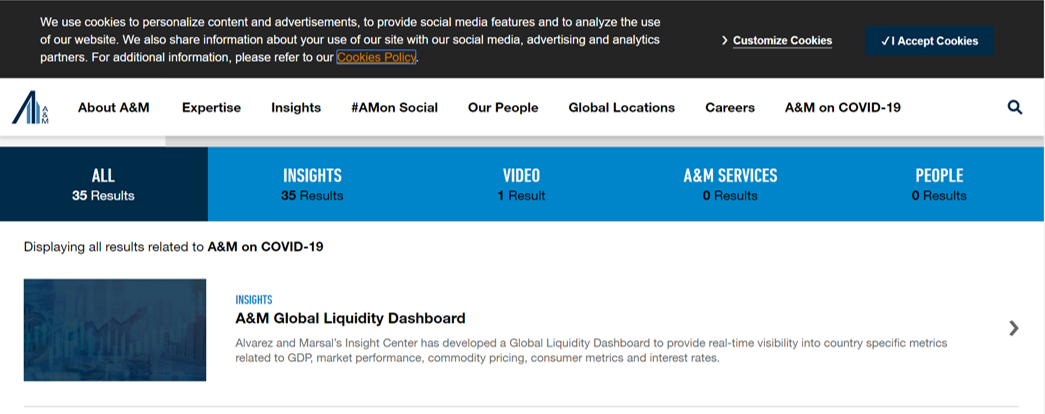The image size is (1045, 414).
Task: Switch to the ALL results tab
Action: (x=103, y=184)
